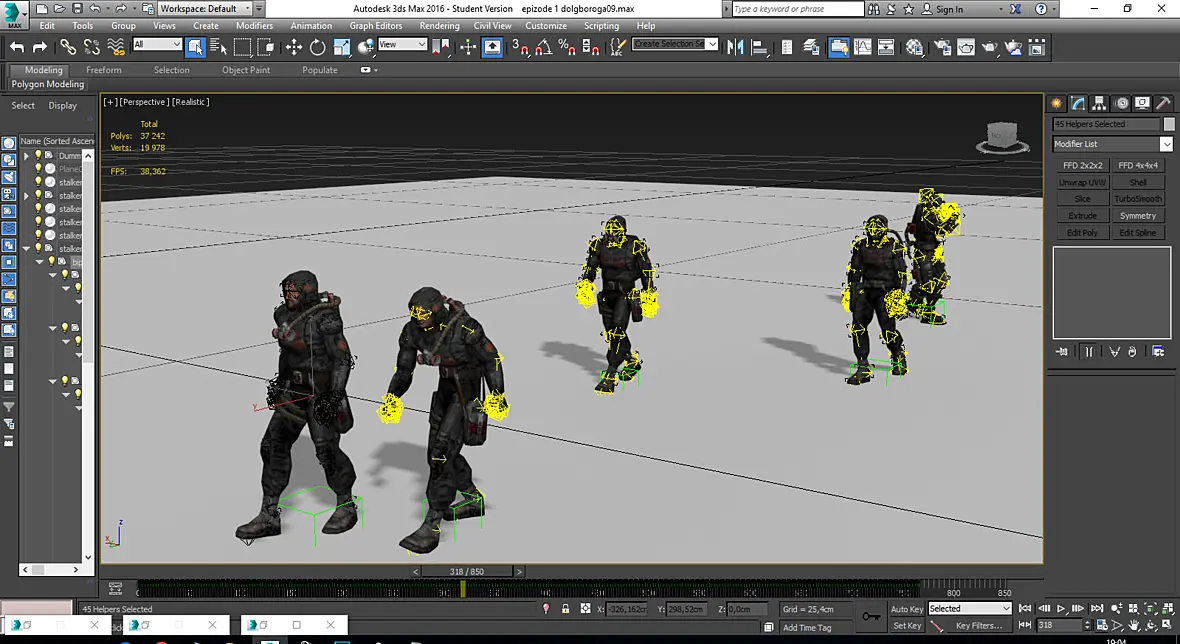Screen dimensions: 1180x644
Task: Click the Mirror tool icon
Action: (x=735, y=47)
